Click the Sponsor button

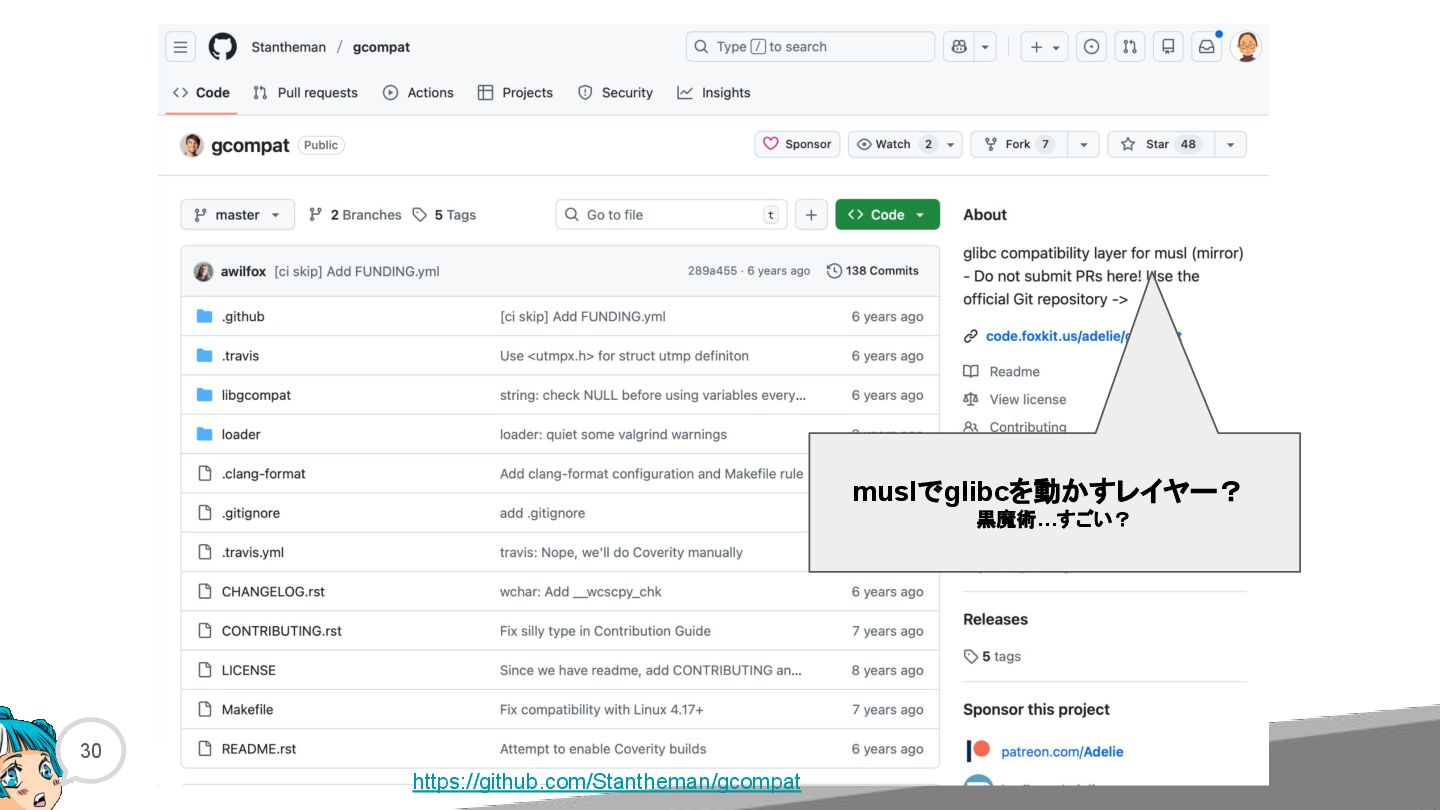pyautogui.click(x=797, y=144)
